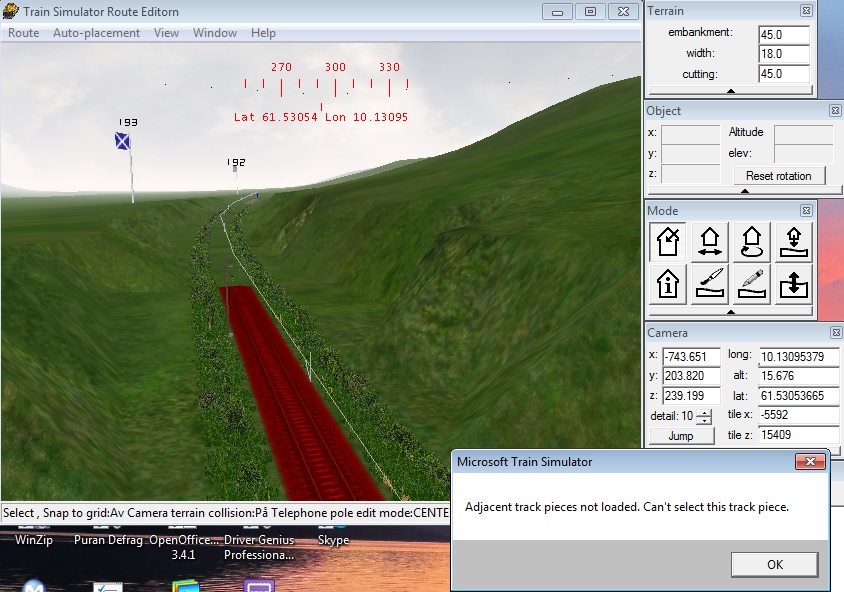The width and height of the screenshot is (844, 592).
Task: Close the Object panel
Action: (835, 110)
